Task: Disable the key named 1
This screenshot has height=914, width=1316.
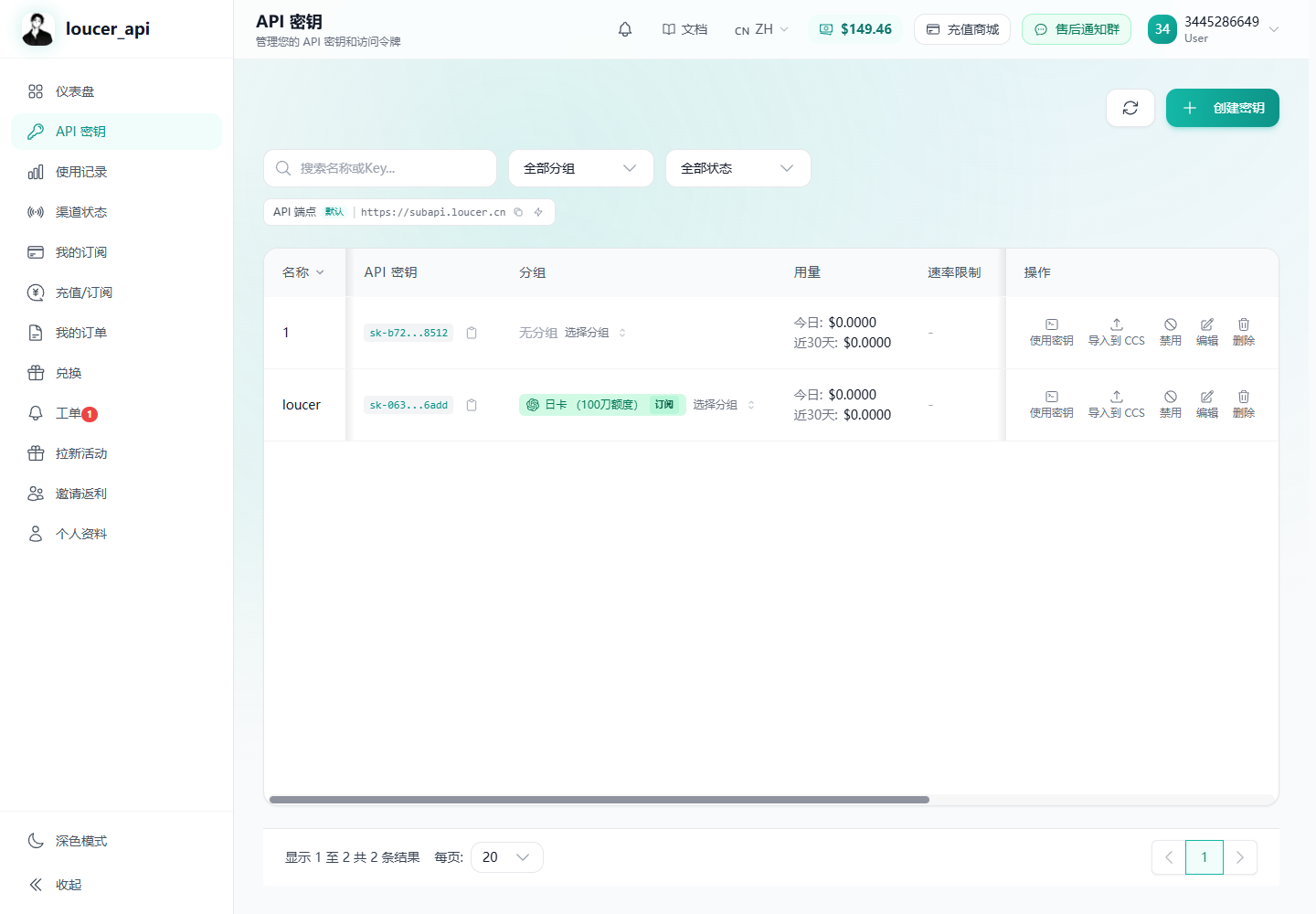Action: coord(1171,332)
